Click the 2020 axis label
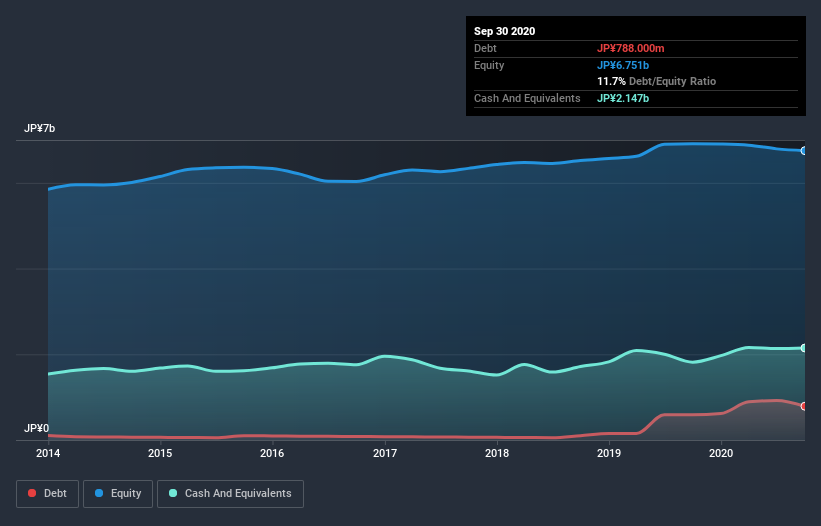The width and height of the screenshot is (821, 526). tap(721, 453)
